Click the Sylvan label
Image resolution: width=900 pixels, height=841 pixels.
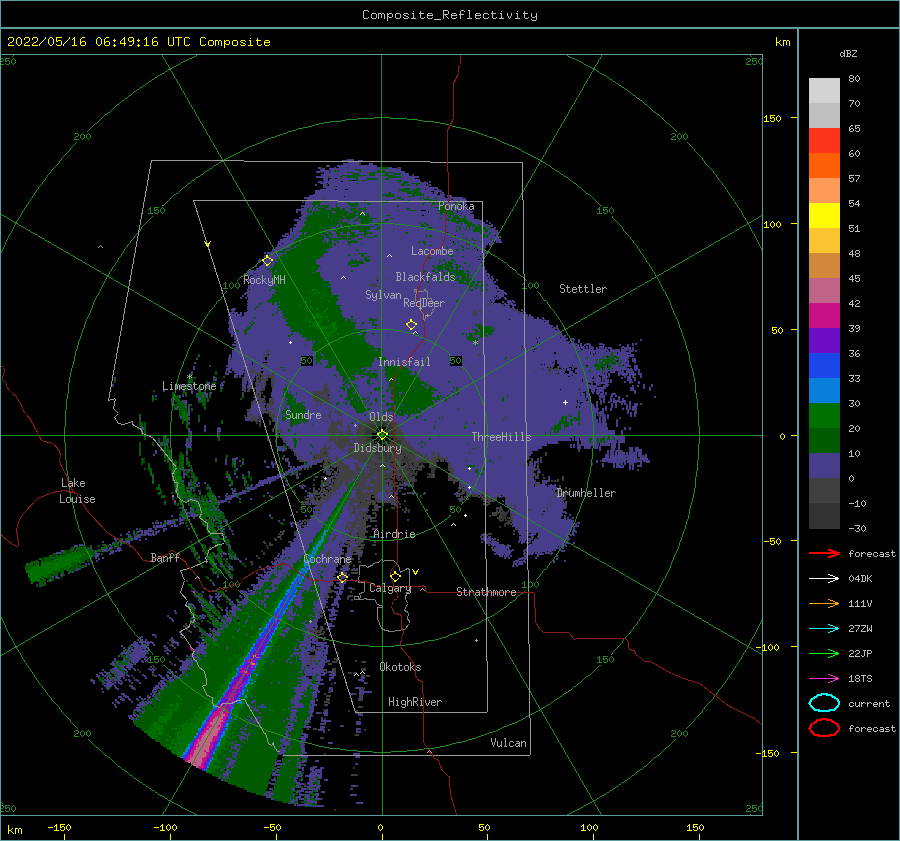(x=383, y=295)
